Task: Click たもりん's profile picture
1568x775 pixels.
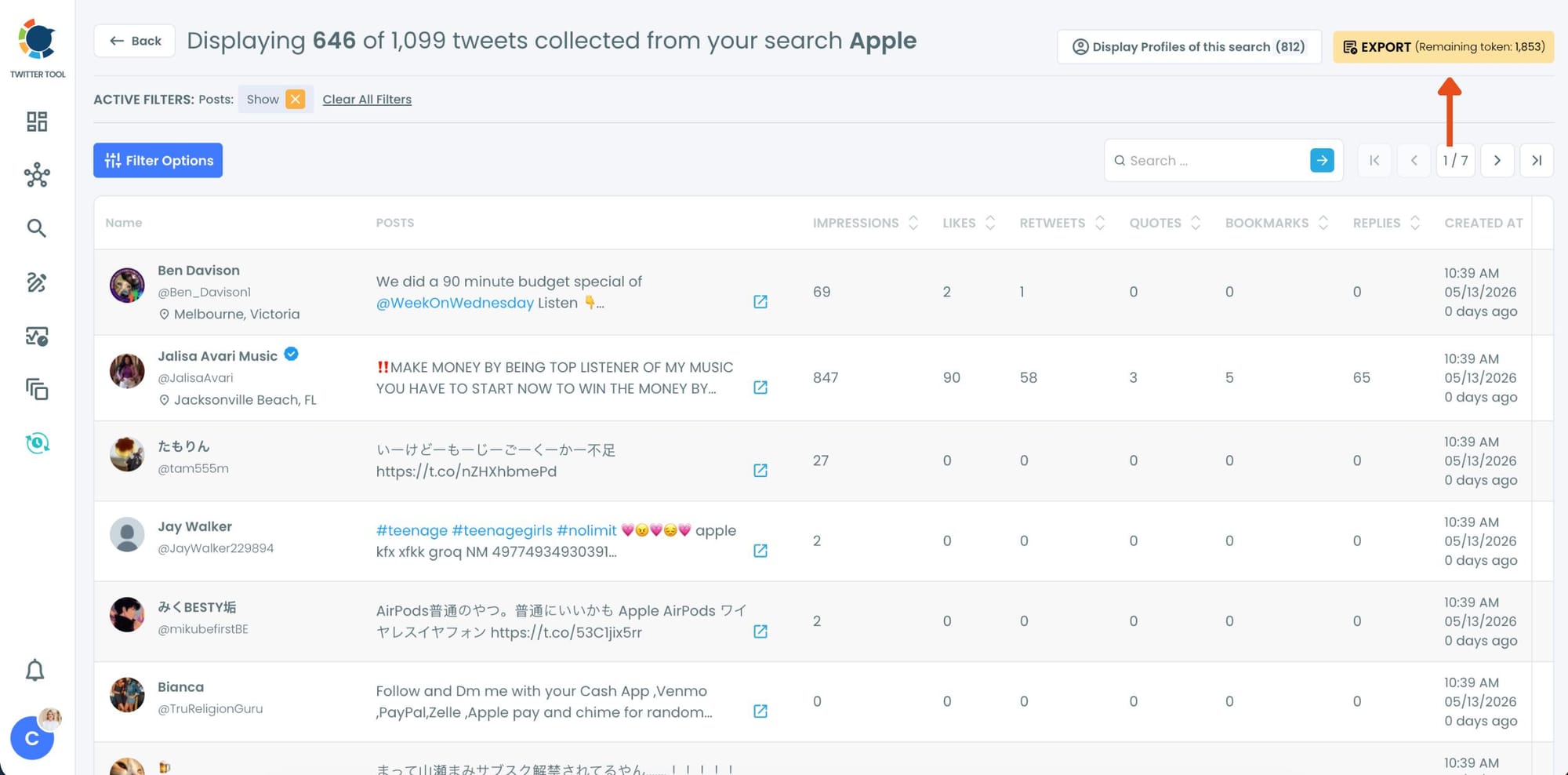Action: (x=127, y=454)
